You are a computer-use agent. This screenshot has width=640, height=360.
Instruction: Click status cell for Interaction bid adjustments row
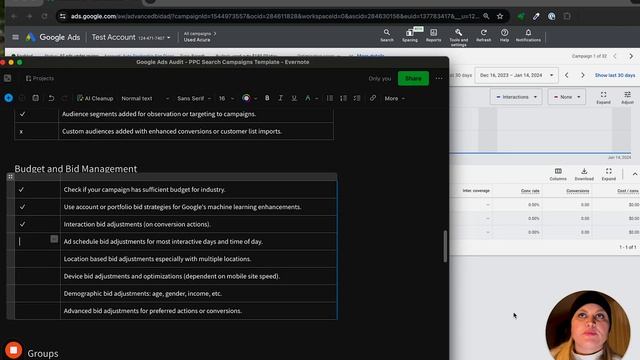point(38,224)
